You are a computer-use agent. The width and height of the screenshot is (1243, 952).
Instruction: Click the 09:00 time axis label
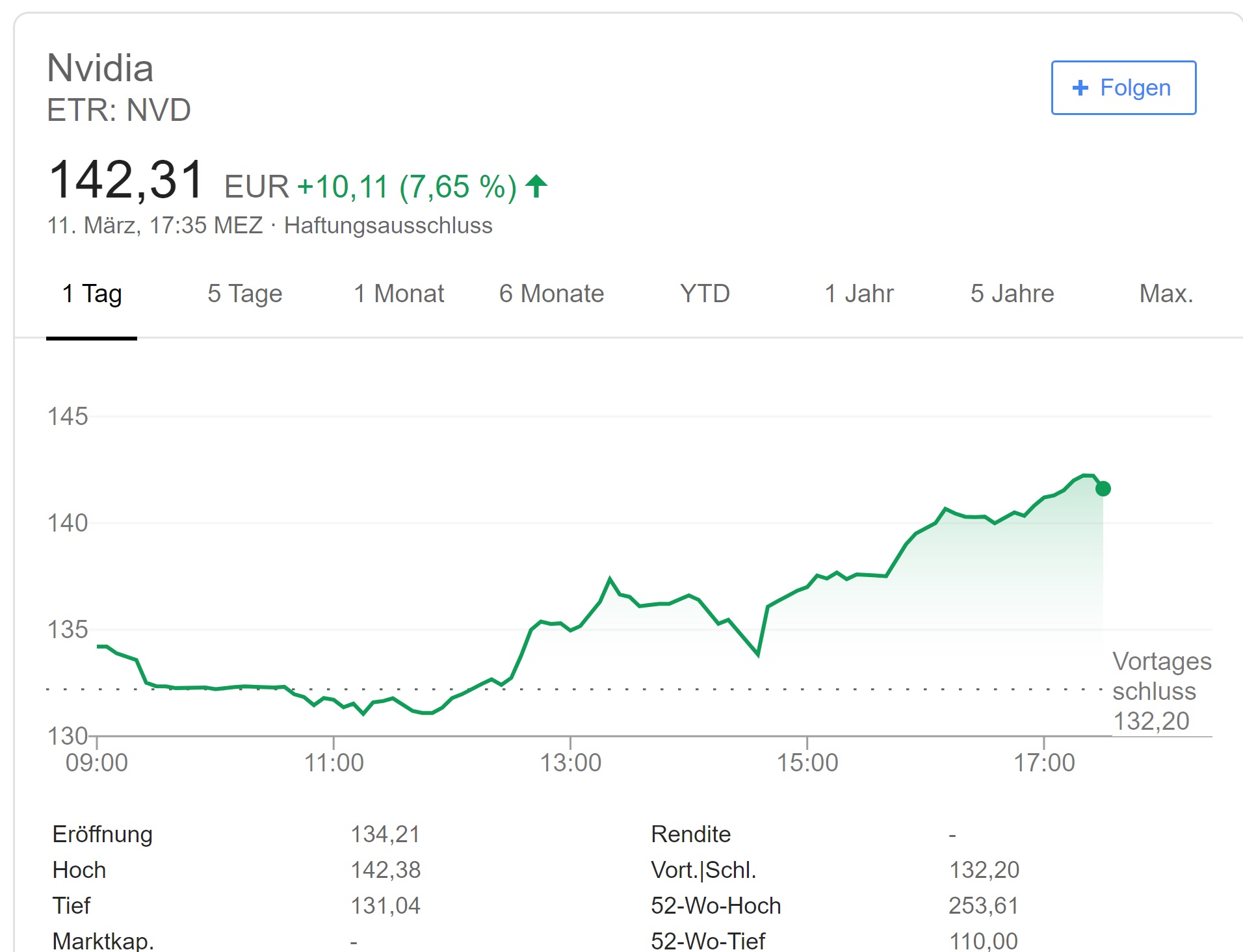(x=97, y=763)
